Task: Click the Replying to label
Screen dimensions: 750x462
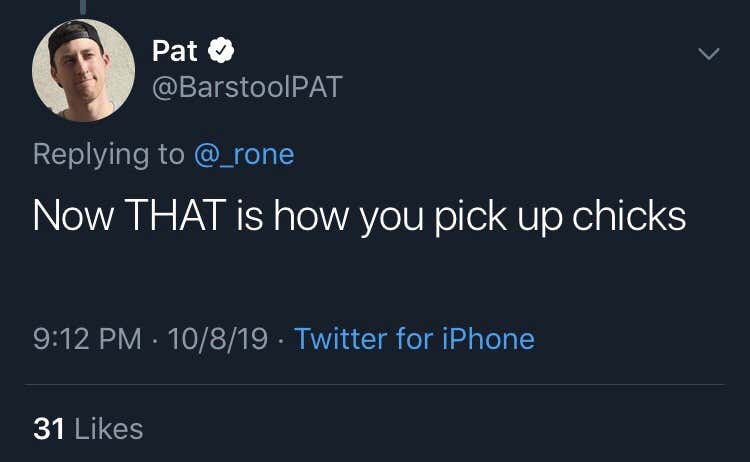Action: tap(109, 154)
